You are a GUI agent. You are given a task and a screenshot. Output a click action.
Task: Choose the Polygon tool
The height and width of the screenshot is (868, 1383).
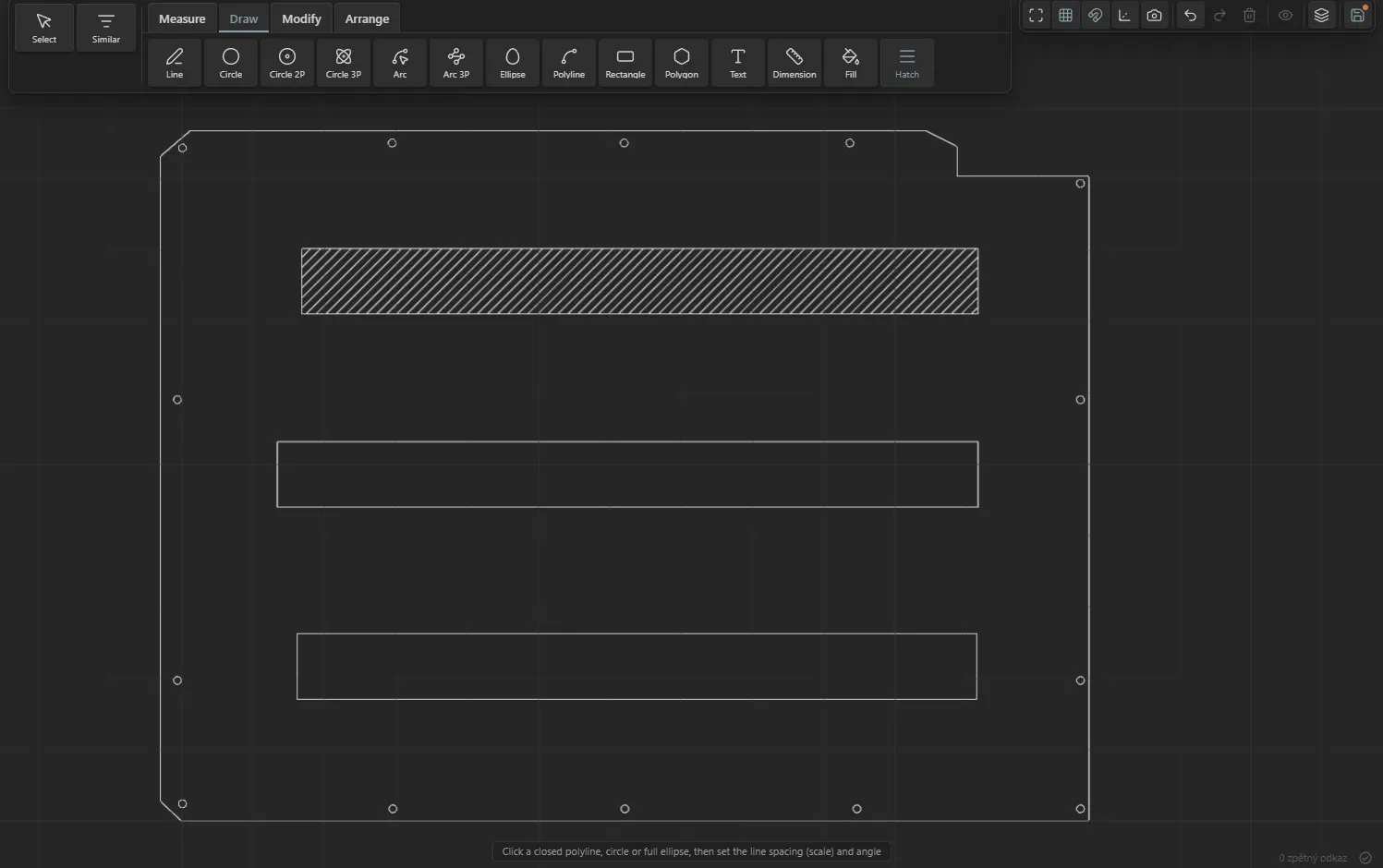point(682,63)
